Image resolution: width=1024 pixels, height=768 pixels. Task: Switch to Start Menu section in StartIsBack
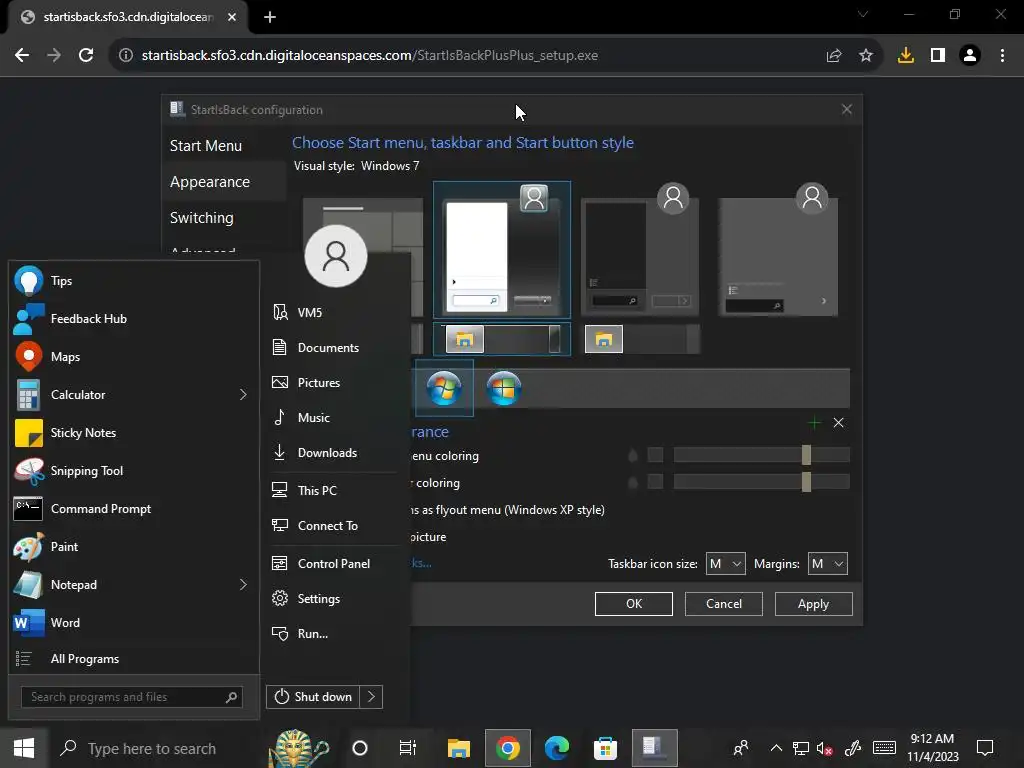pos(206,146)
